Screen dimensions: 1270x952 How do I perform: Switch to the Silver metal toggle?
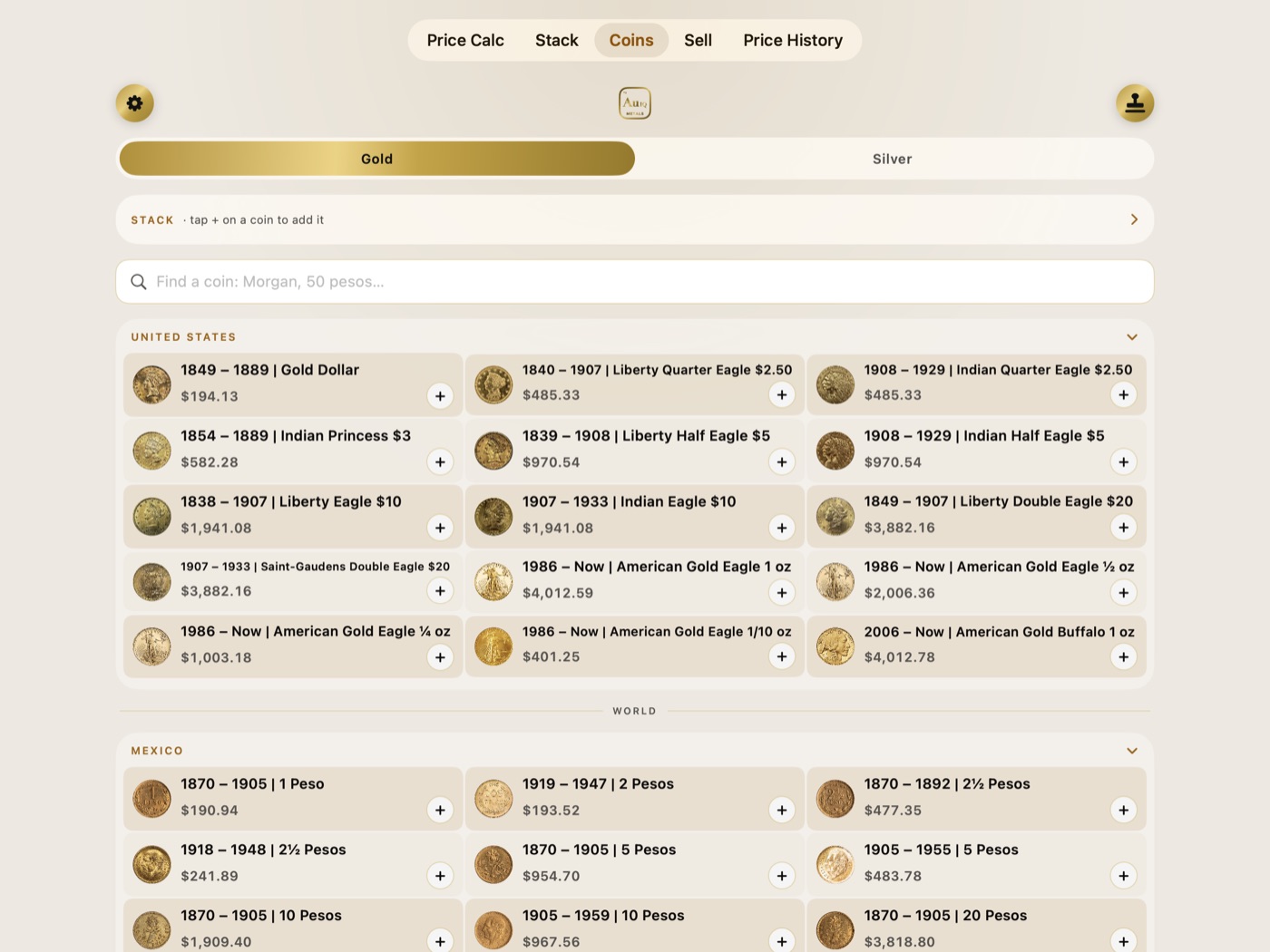(893, 159)
